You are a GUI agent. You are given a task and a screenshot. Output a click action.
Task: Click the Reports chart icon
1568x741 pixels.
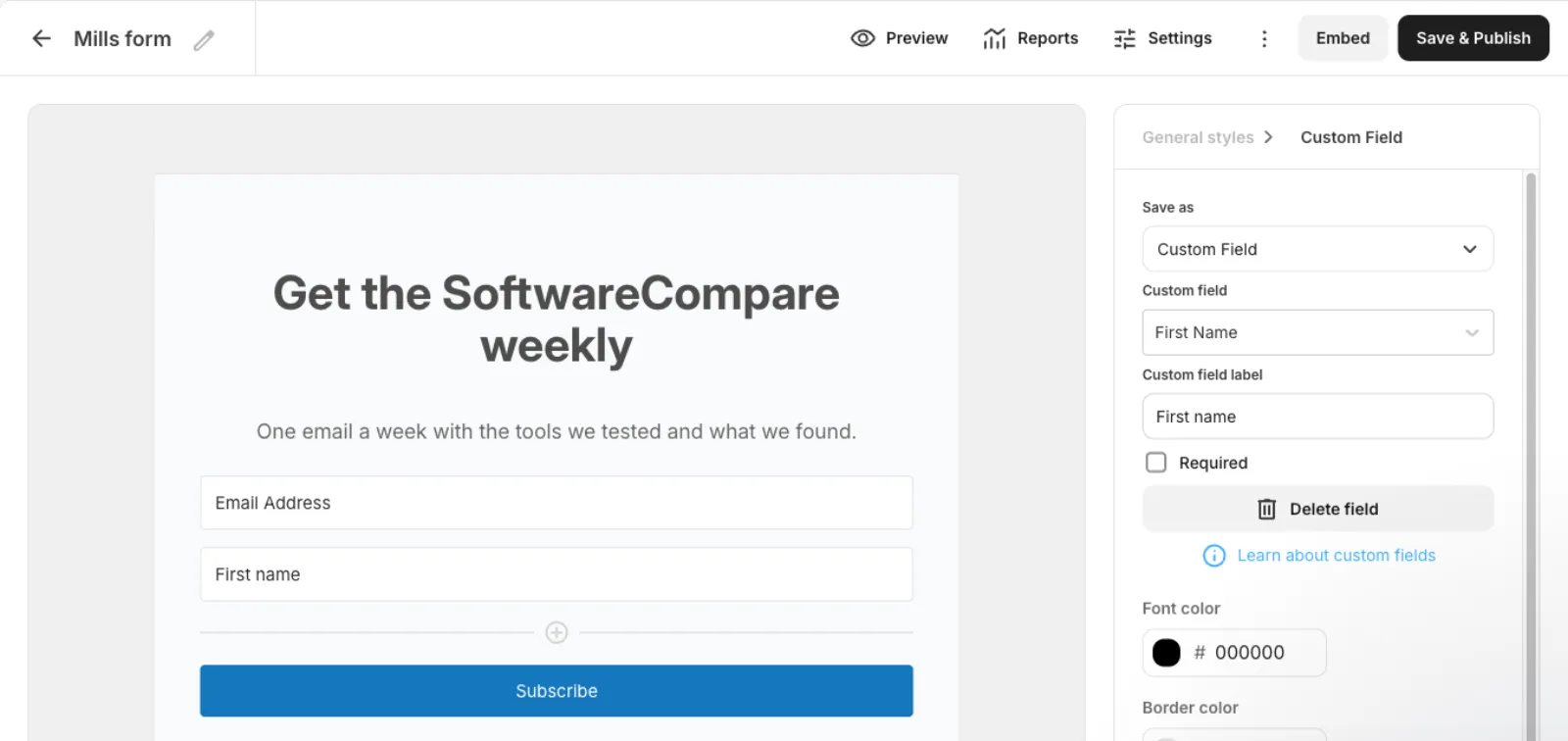(995, 38)
